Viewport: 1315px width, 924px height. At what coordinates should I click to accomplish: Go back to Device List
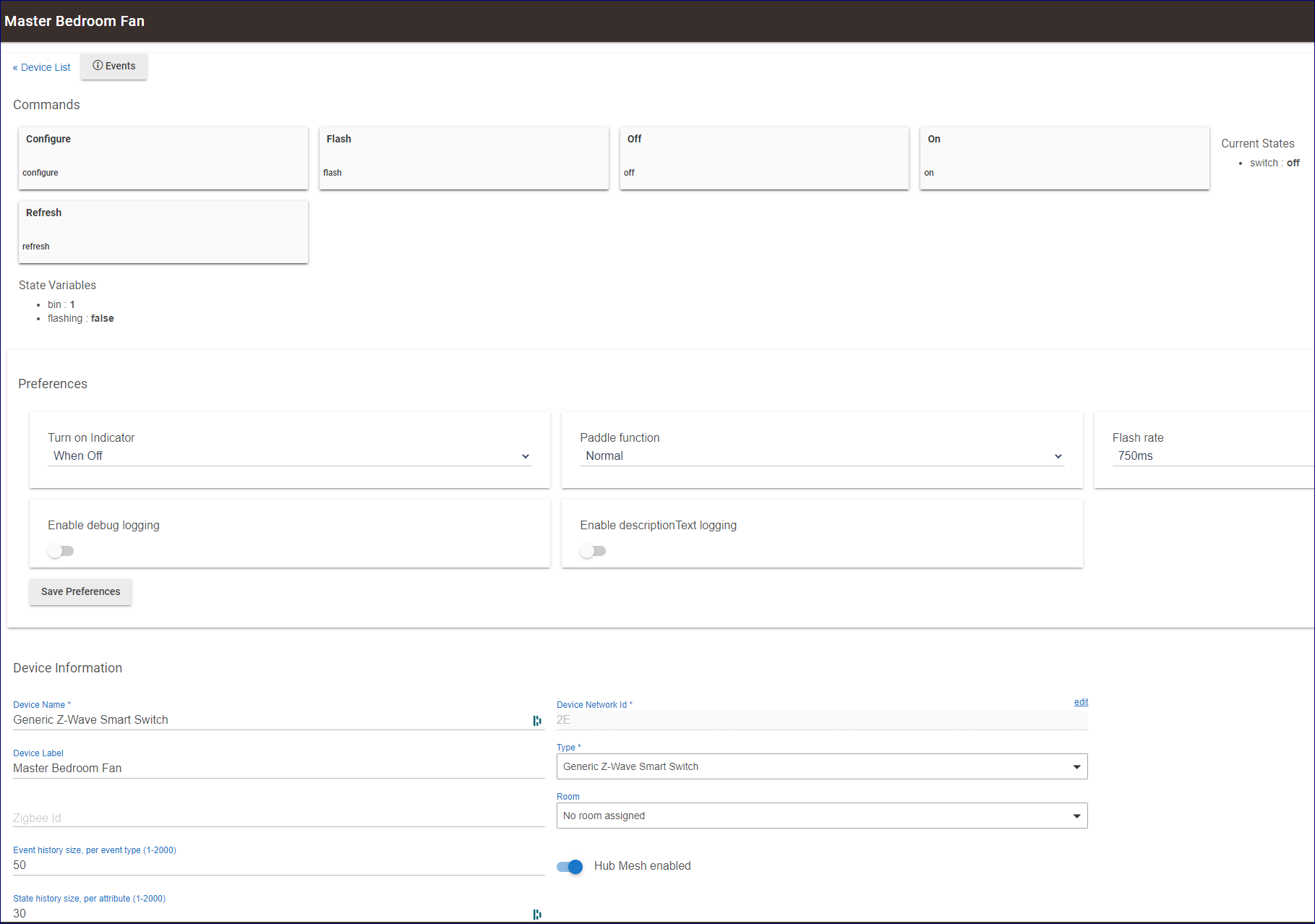(x=41, y=67)
